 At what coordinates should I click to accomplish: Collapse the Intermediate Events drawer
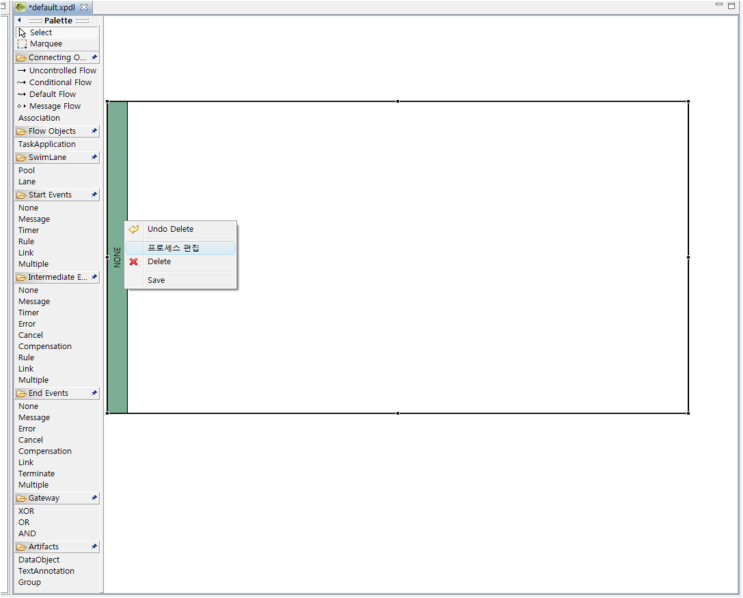51,277
